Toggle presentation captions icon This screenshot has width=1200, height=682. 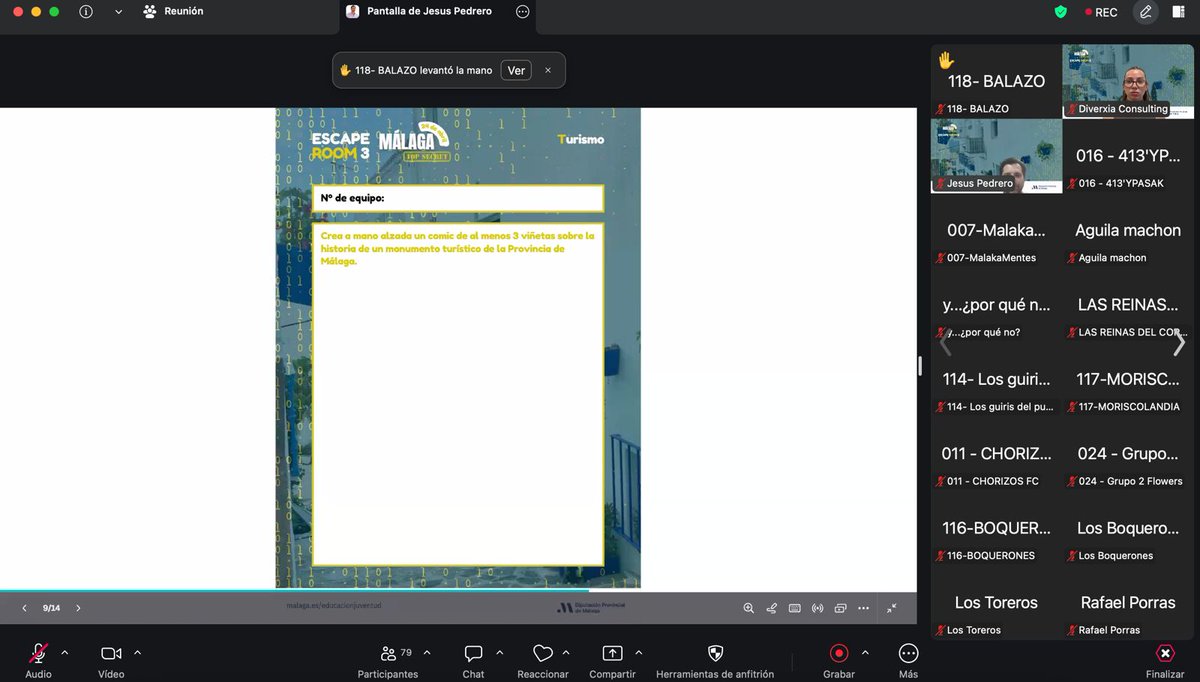pos(795,608)
